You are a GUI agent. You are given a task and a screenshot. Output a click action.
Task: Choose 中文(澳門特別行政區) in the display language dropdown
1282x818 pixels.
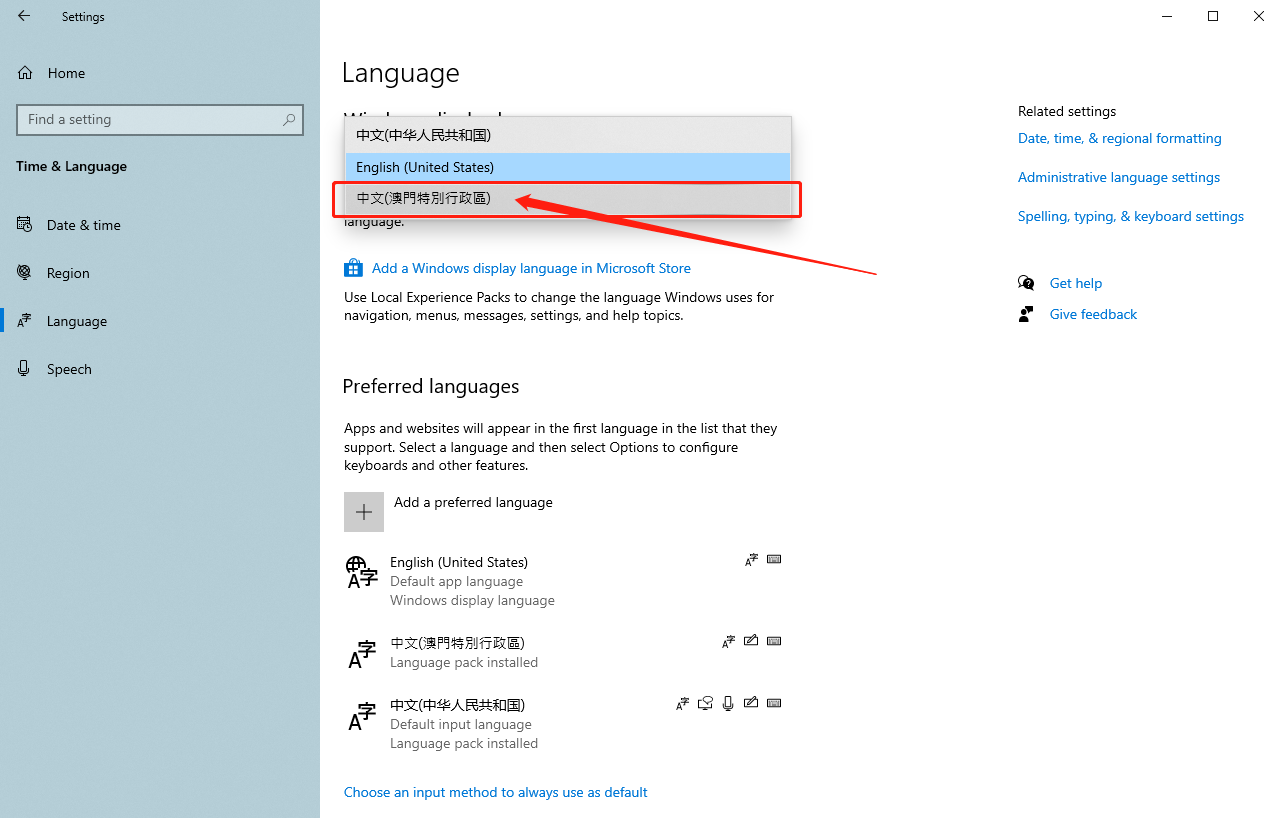click(x=567, y=198)
